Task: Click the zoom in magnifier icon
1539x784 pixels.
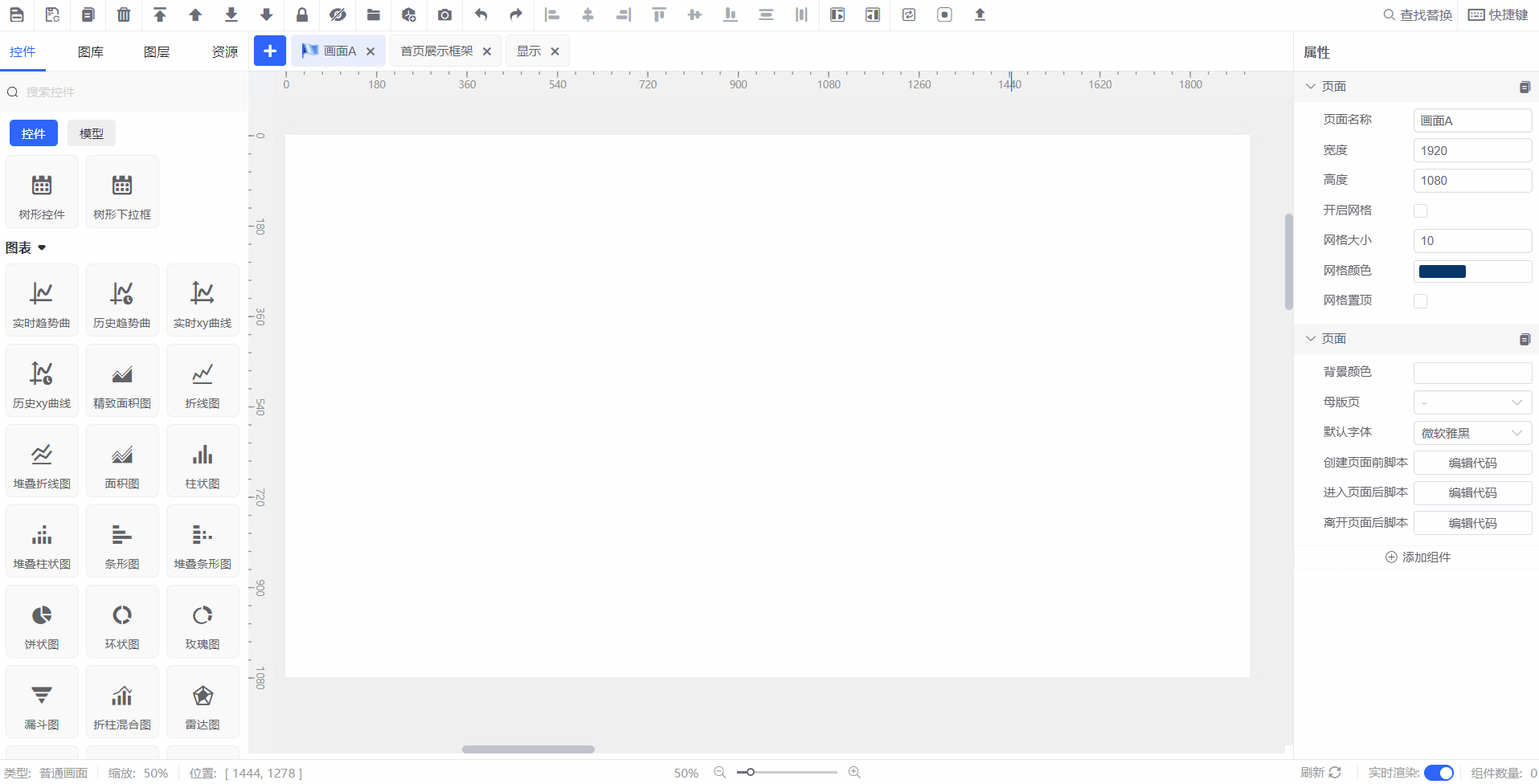Action: click(854, 772)
